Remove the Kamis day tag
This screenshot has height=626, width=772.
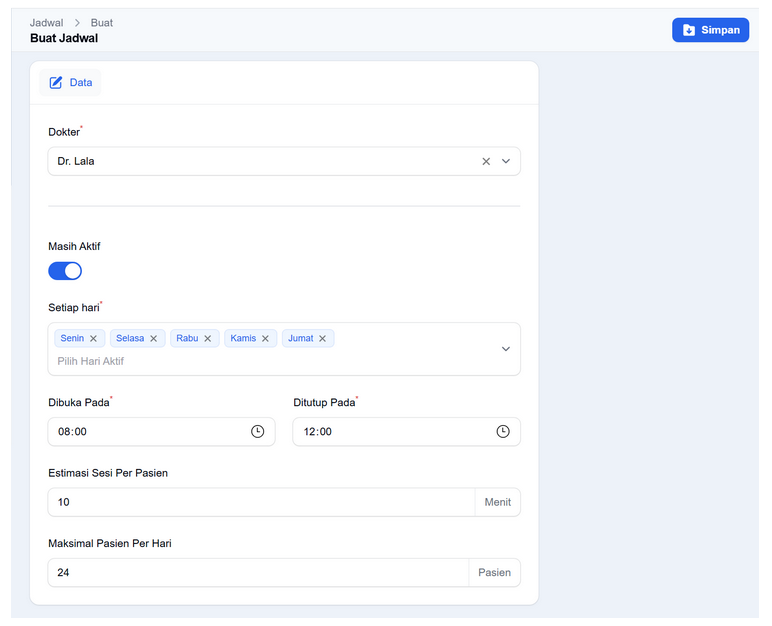pos(265,338)
